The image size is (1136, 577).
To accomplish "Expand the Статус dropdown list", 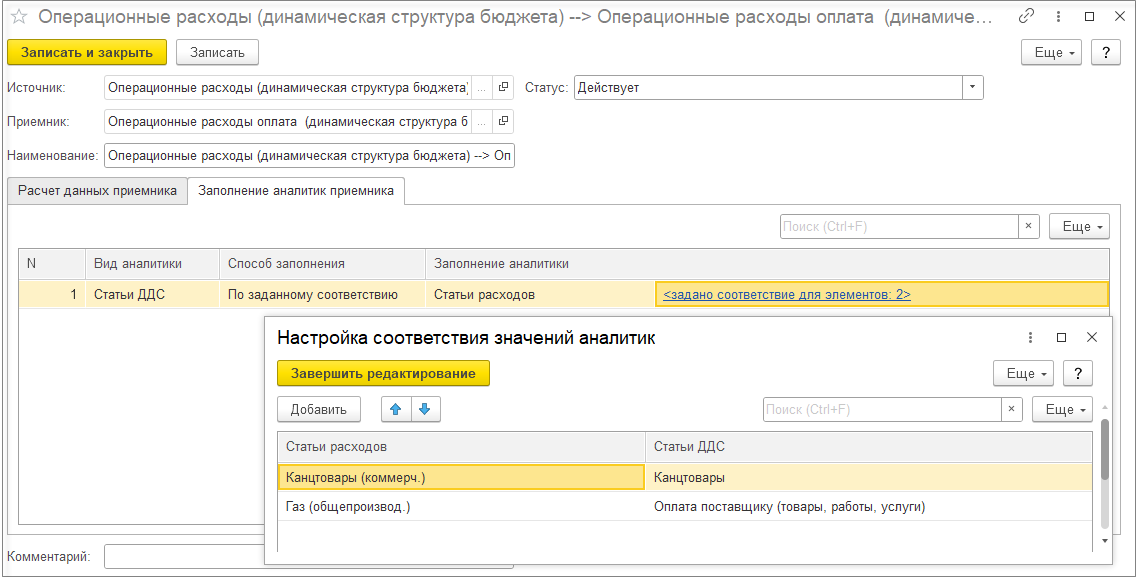I will click(972, 88).
